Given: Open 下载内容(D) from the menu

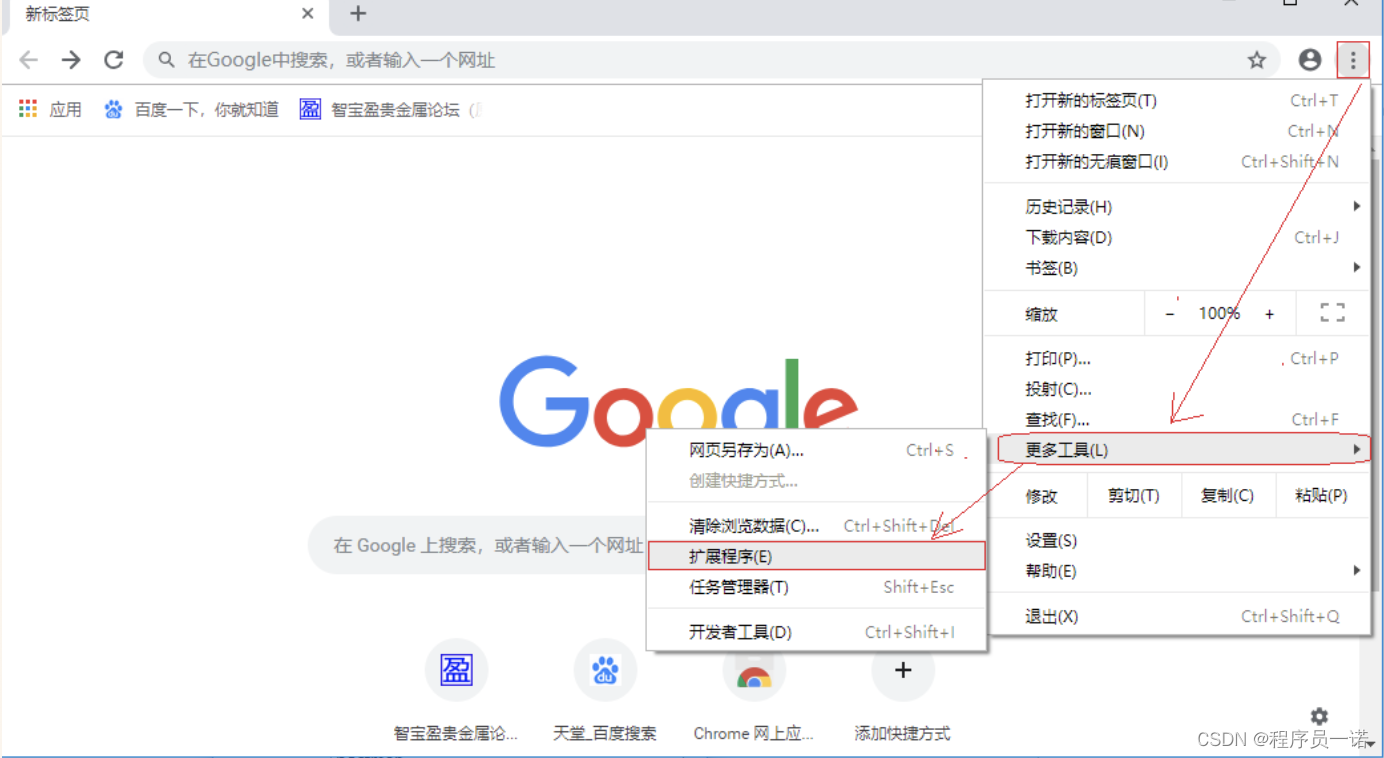Looking at the screenshot, I should pos(1176,237).
